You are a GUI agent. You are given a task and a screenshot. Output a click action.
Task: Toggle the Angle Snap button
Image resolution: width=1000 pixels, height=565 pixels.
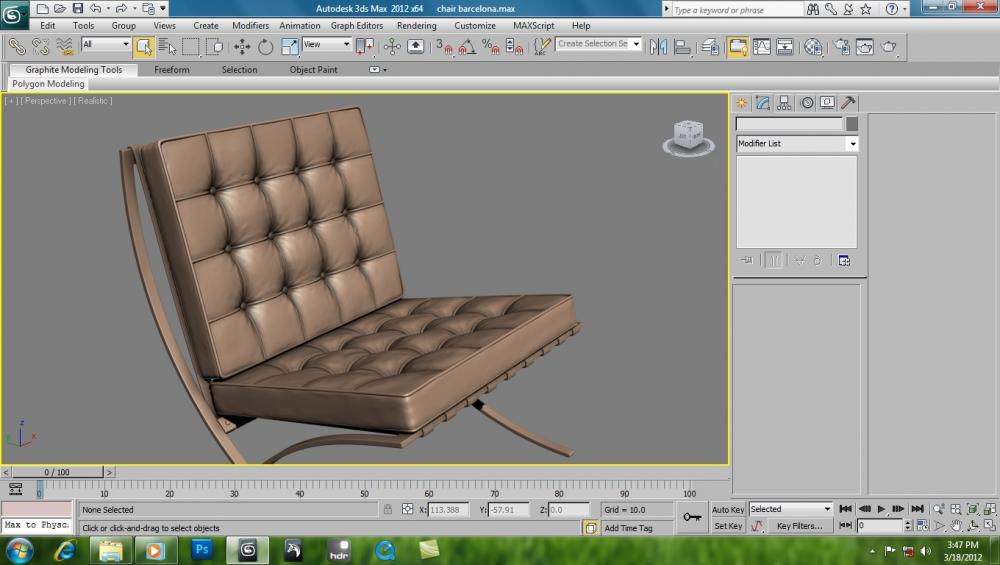click(x=467, y=47)
